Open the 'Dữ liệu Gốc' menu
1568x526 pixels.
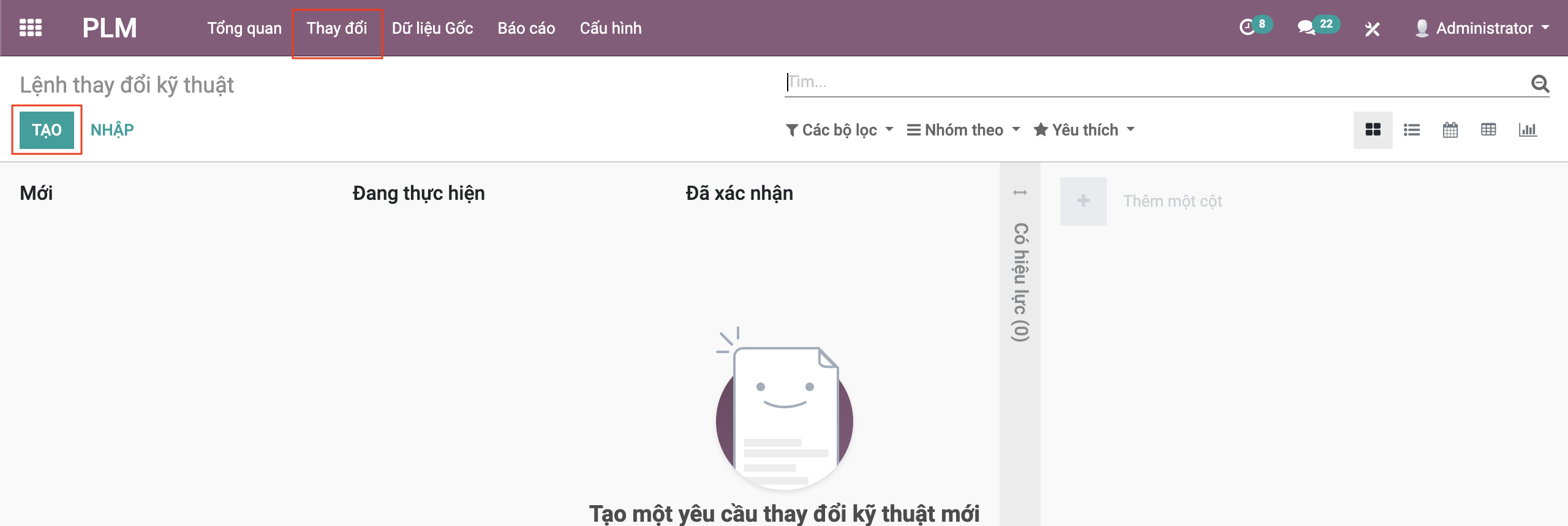[432, 28]
